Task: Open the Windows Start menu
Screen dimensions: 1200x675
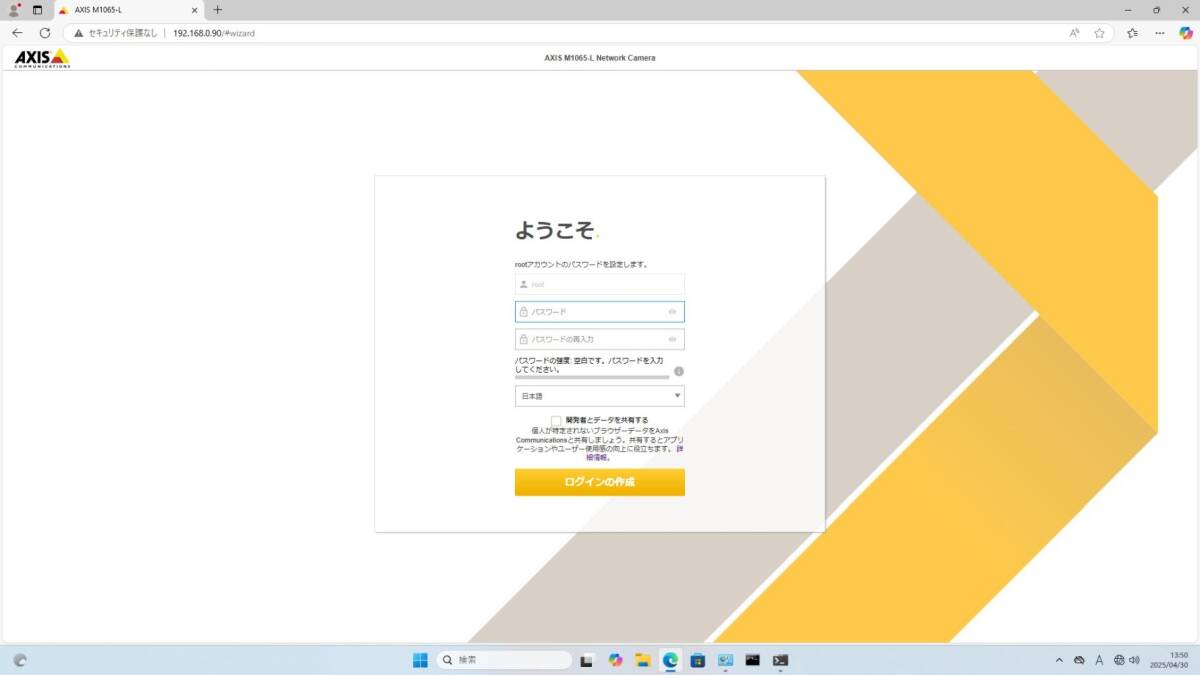Action: (x=420, y=660)
